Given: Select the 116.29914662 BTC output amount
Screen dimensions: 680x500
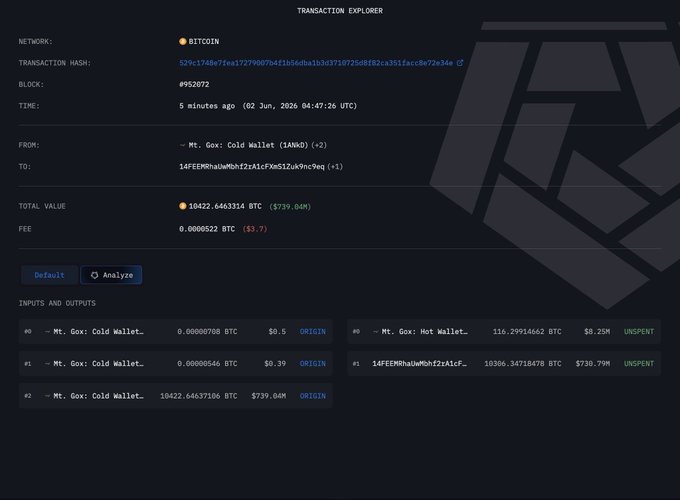Looking at the screenshot, I should pyautogui.click(x=527, y=331).
